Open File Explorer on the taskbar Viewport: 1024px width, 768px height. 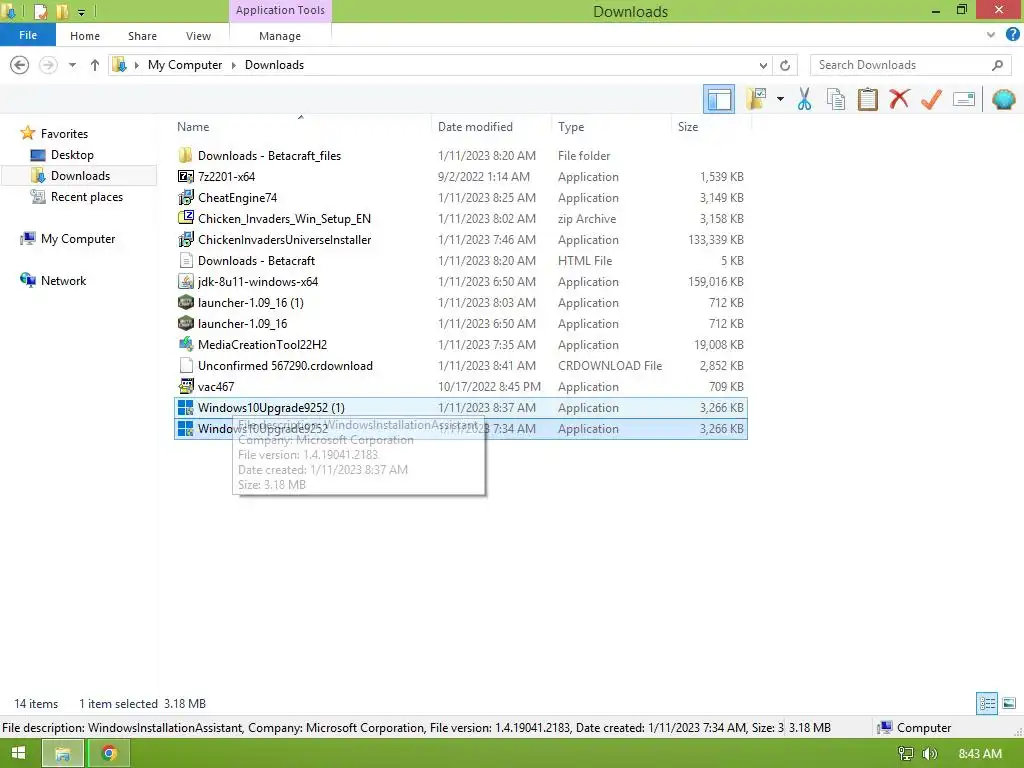click(63, 754)
